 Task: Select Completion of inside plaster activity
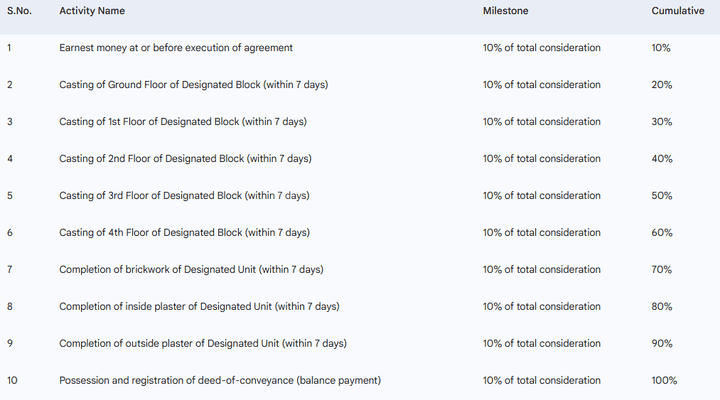pyautogui.click(x=199, y=307)
